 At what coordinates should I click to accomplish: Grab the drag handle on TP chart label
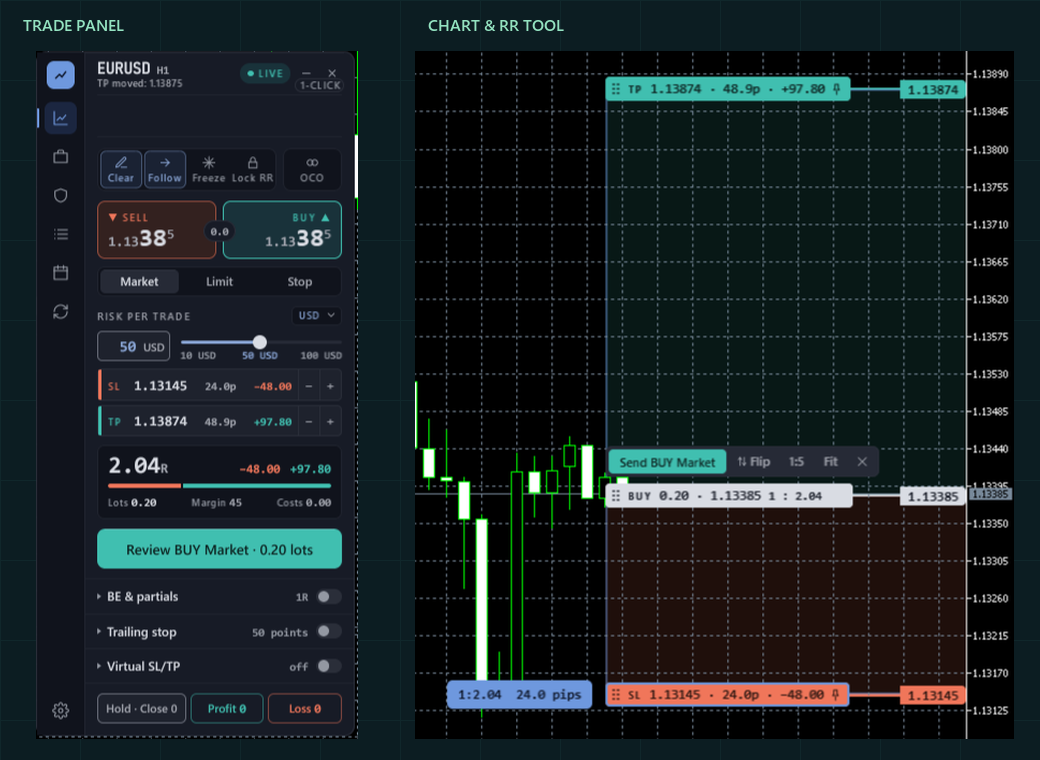tap(616, 89)
